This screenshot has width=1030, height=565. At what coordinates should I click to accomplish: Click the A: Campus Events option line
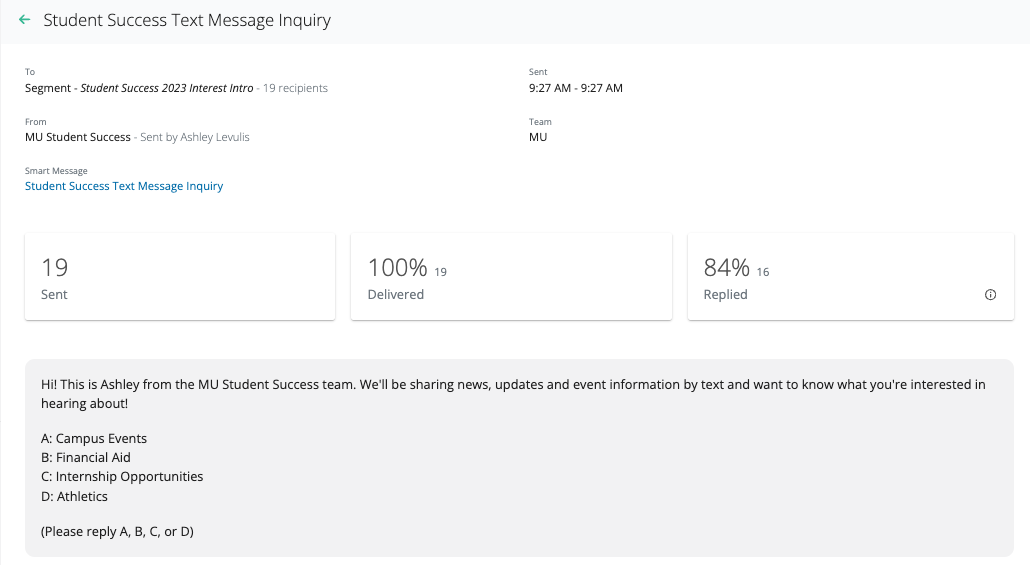(94, 439)
